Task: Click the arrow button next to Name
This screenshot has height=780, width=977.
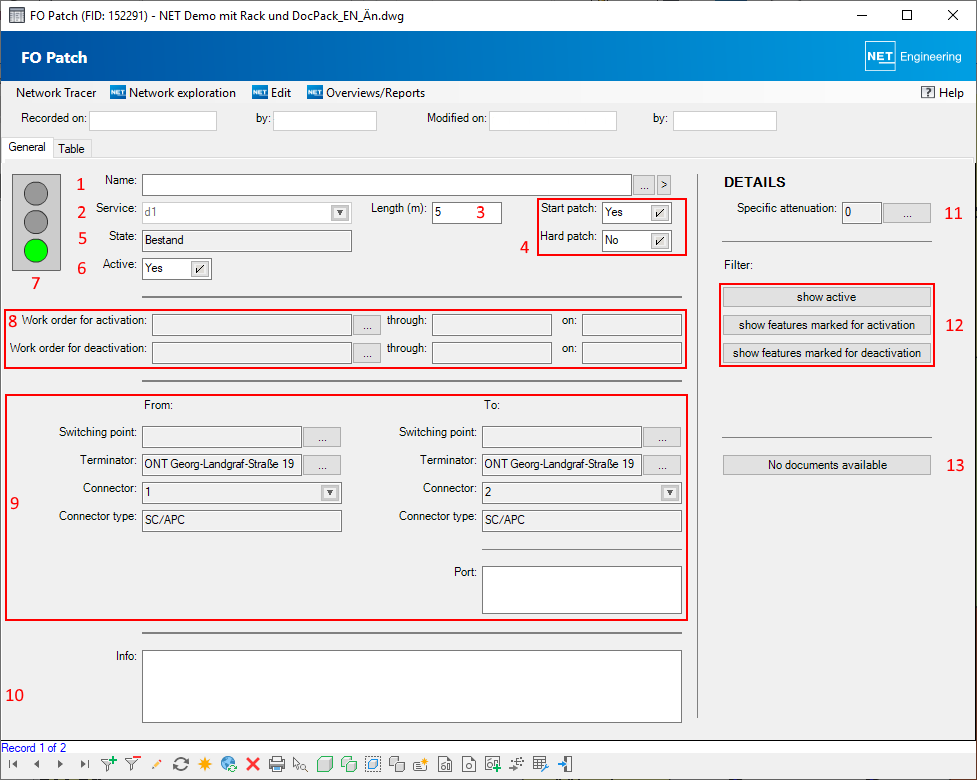Action: click(664, 185)
